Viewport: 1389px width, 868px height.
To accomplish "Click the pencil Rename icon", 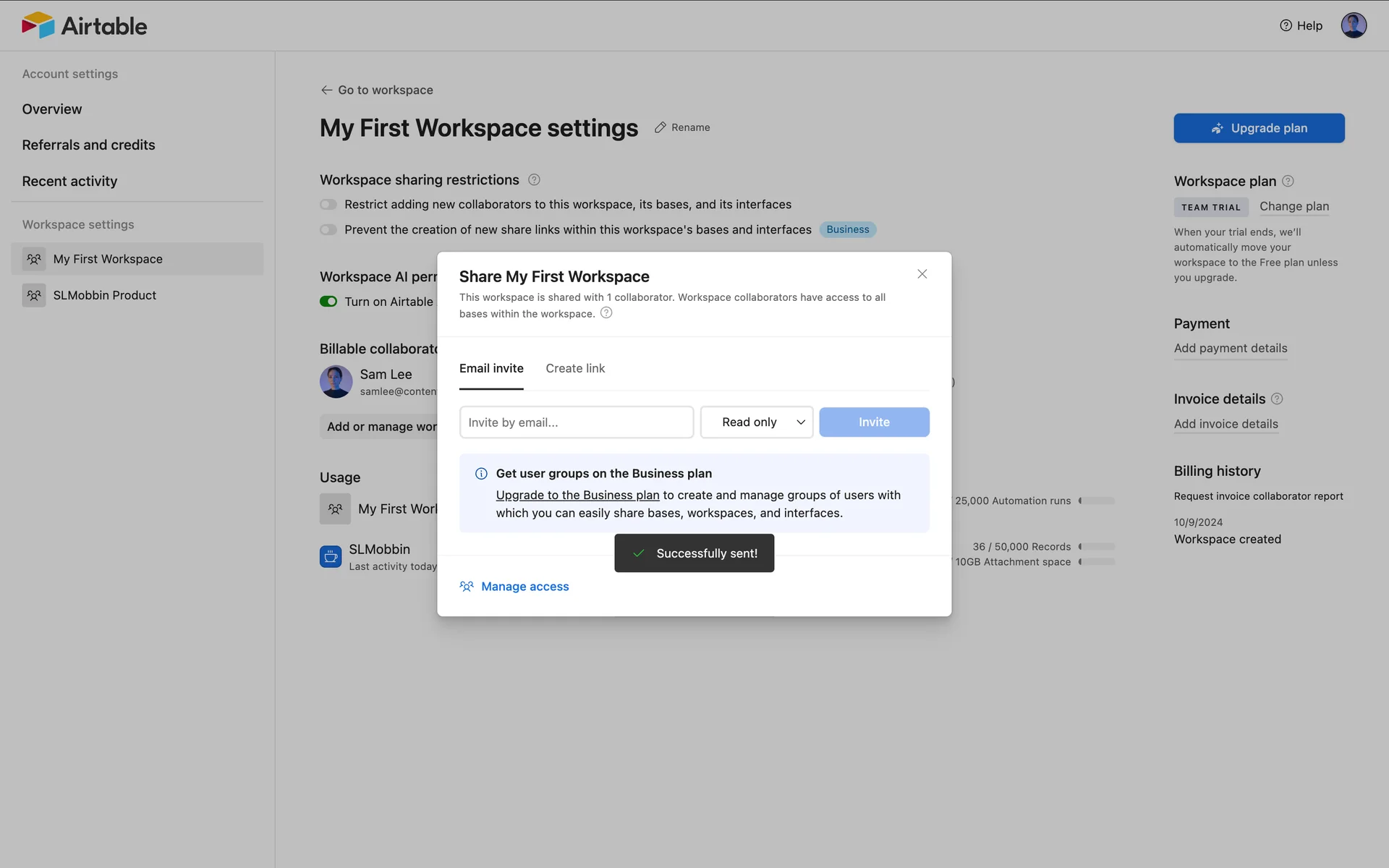I will click(x=660, y=127).
